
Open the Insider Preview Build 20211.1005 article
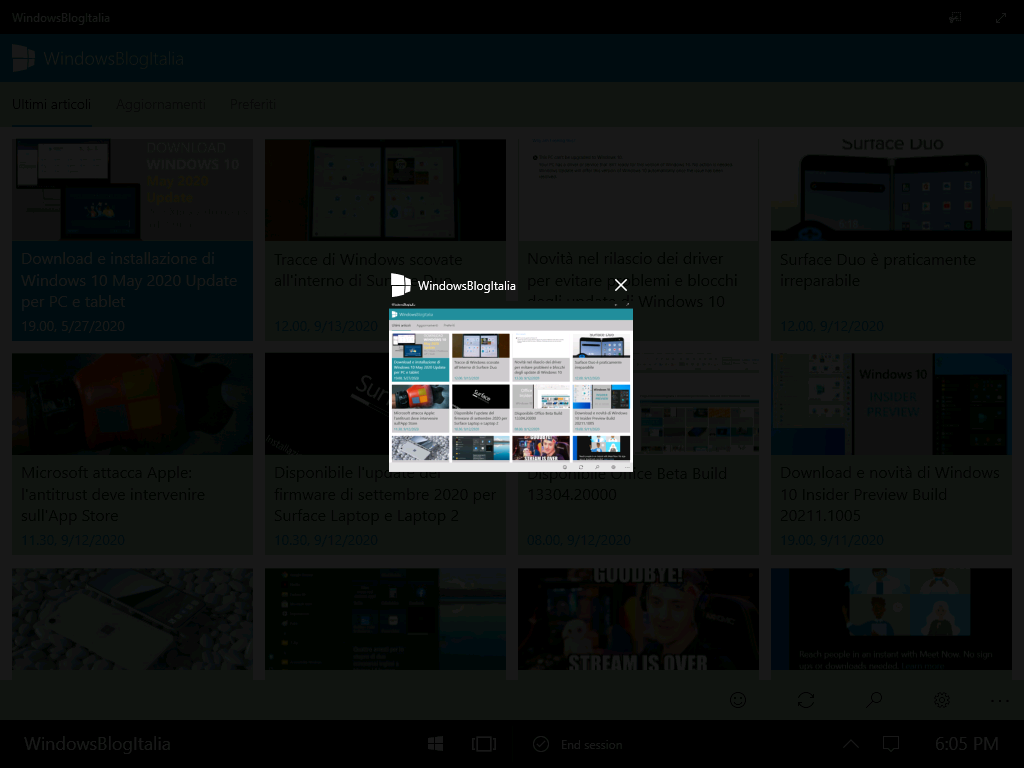(891, 454)
